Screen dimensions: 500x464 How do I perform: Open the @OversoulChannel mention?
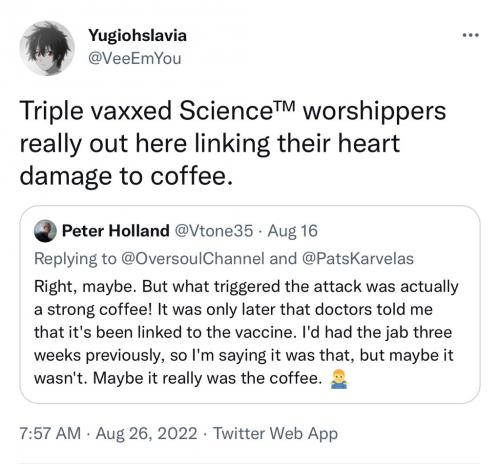tap(193, 259)
